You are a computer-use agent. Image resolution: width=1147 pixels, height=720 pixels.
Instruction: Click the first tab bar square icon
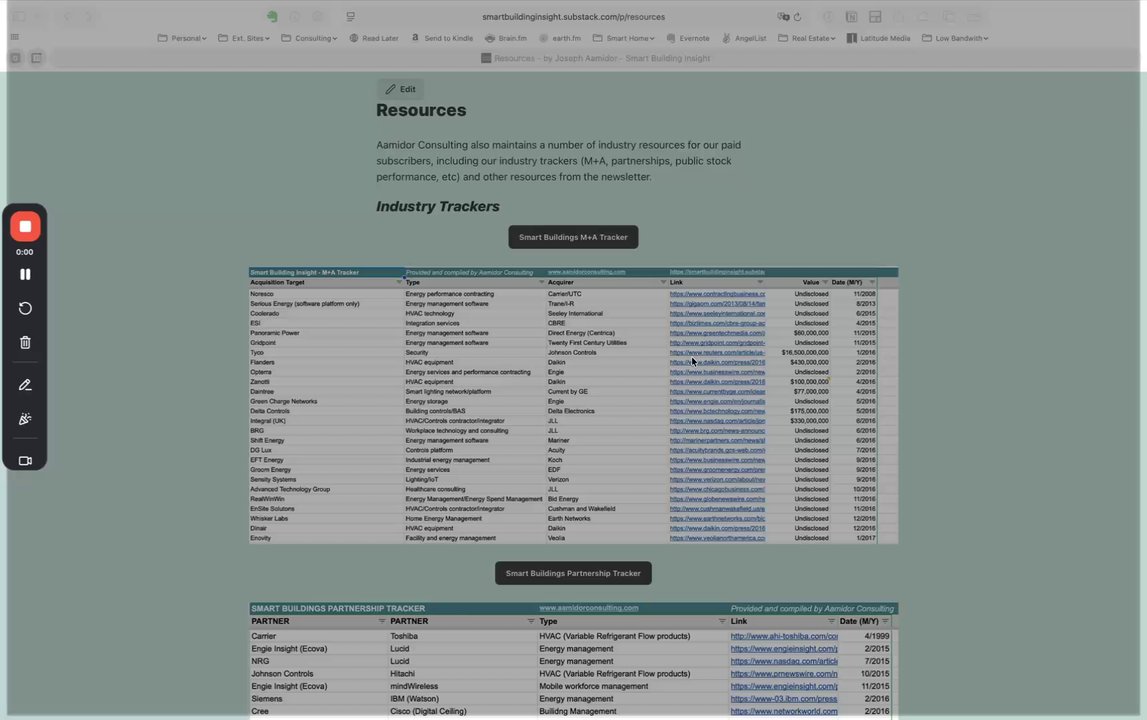point(15,58)
